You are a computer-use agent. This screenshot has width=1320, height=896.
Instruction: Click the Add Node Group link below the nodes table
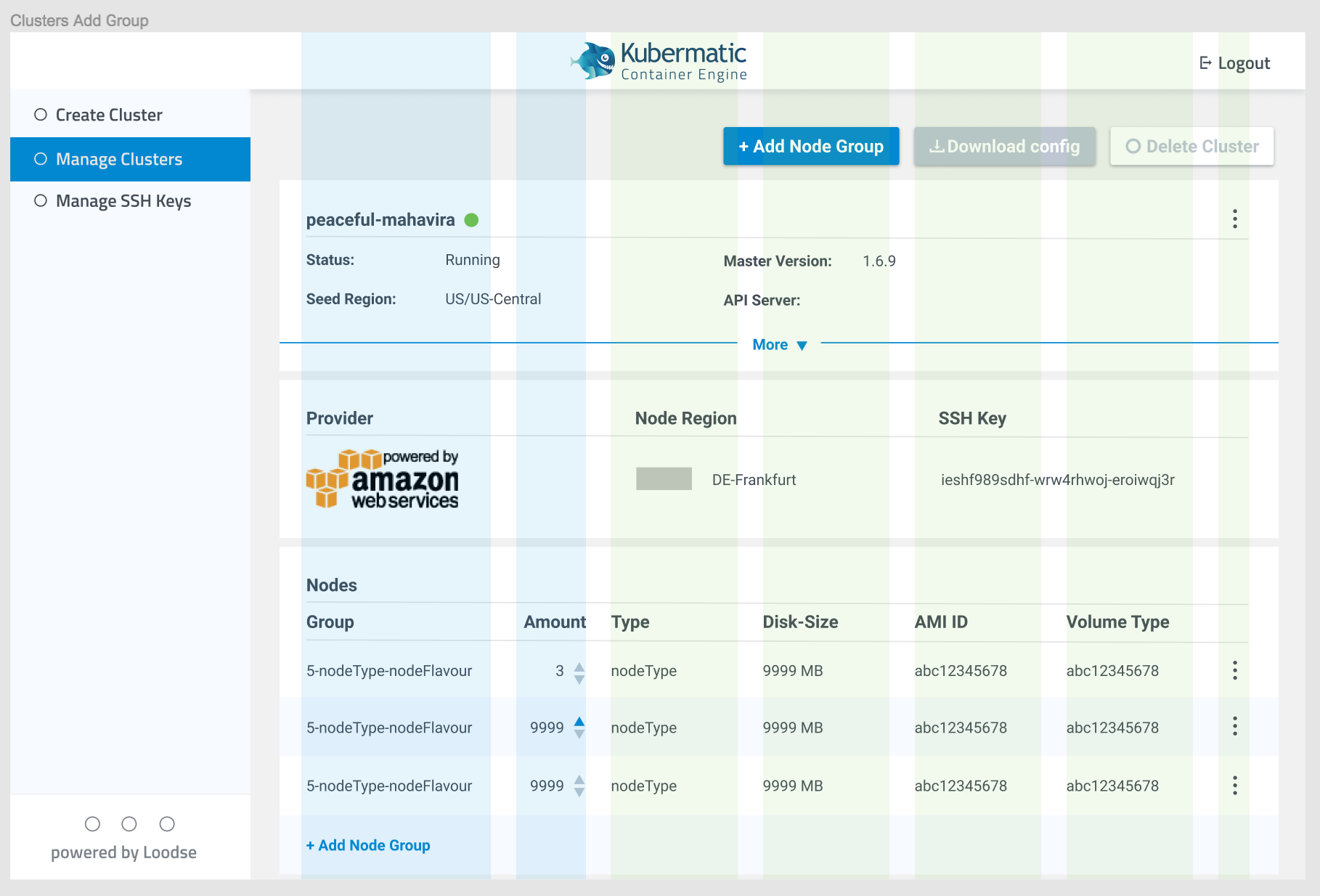[367, 844]
